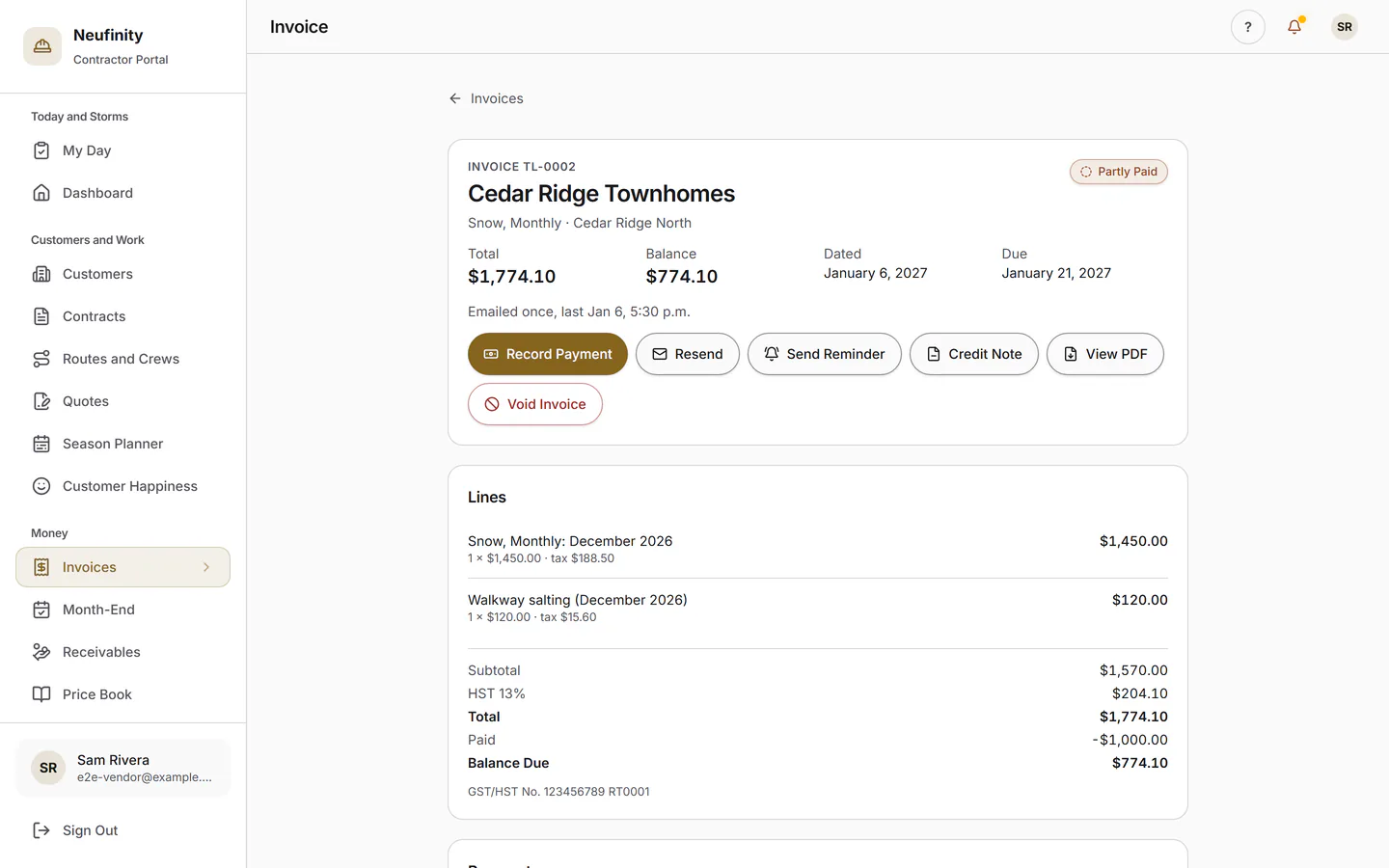The height and width of the screenshot is (868, 1389).
Task: Click the Season Planner calendar icon
Action: (x=41, y=444)
